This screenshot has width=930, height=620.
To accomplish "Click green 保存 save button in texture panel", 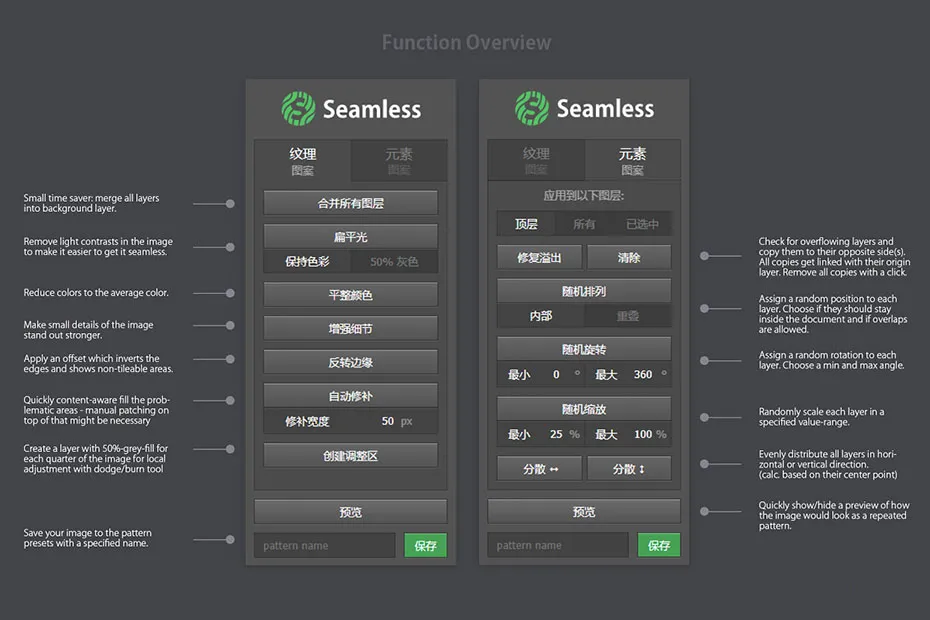I will coord(425,545).
